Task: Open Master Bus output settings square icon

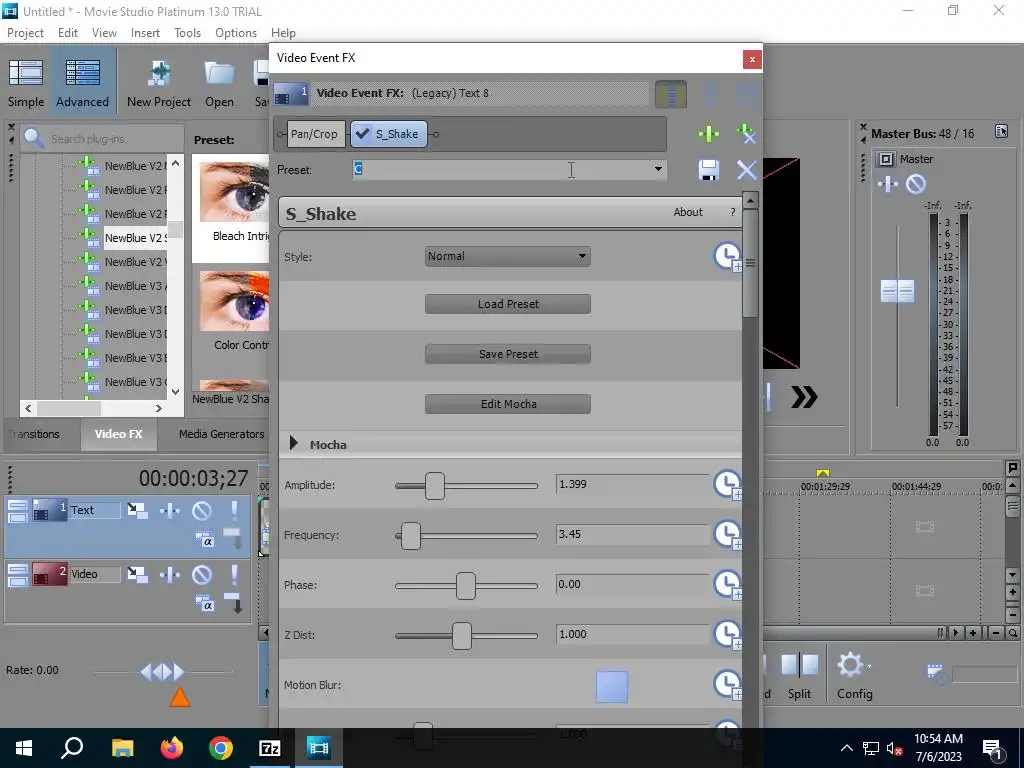Action: coord(886,159)
